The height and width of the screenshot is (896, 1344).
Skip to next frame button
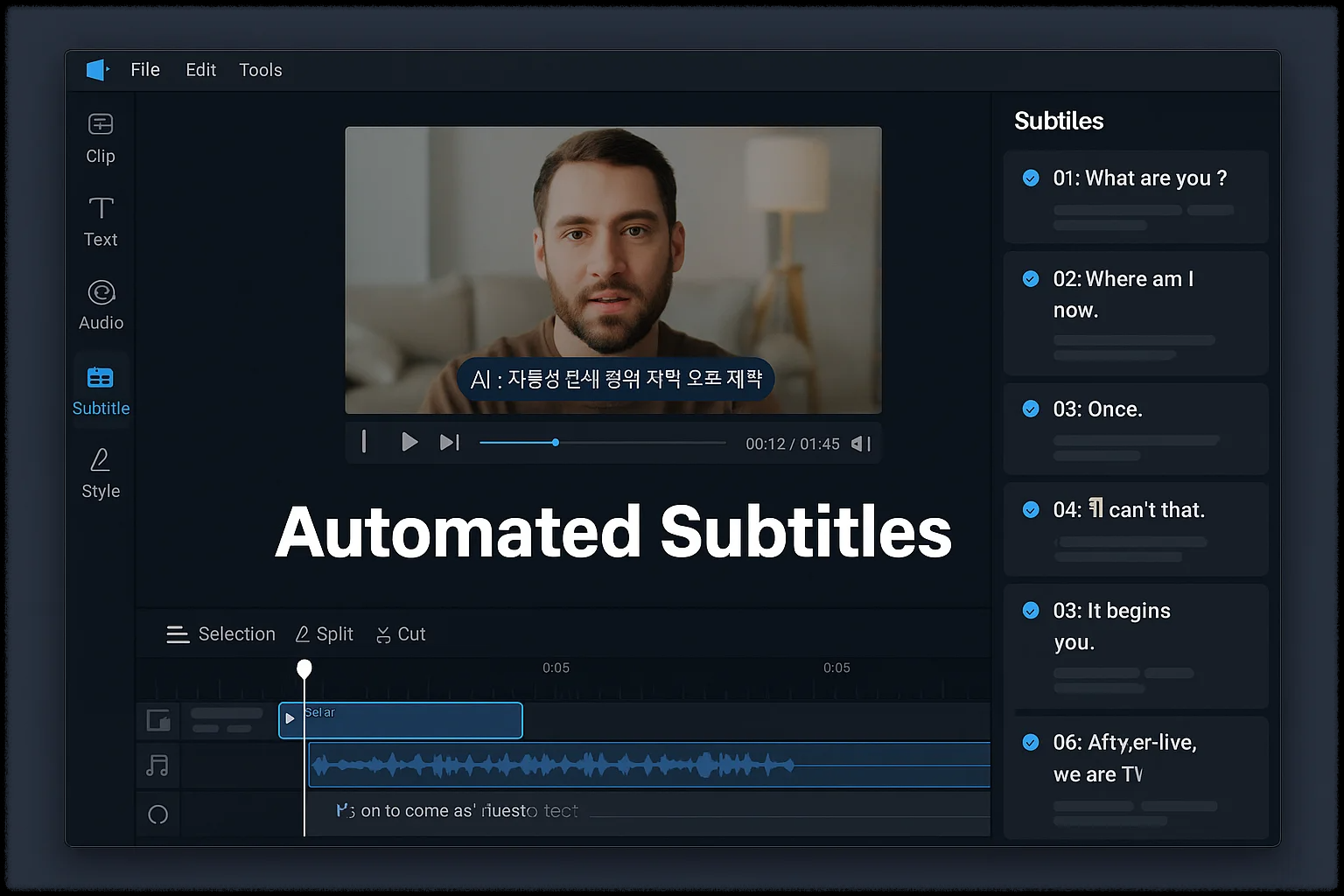coord(449,443)
